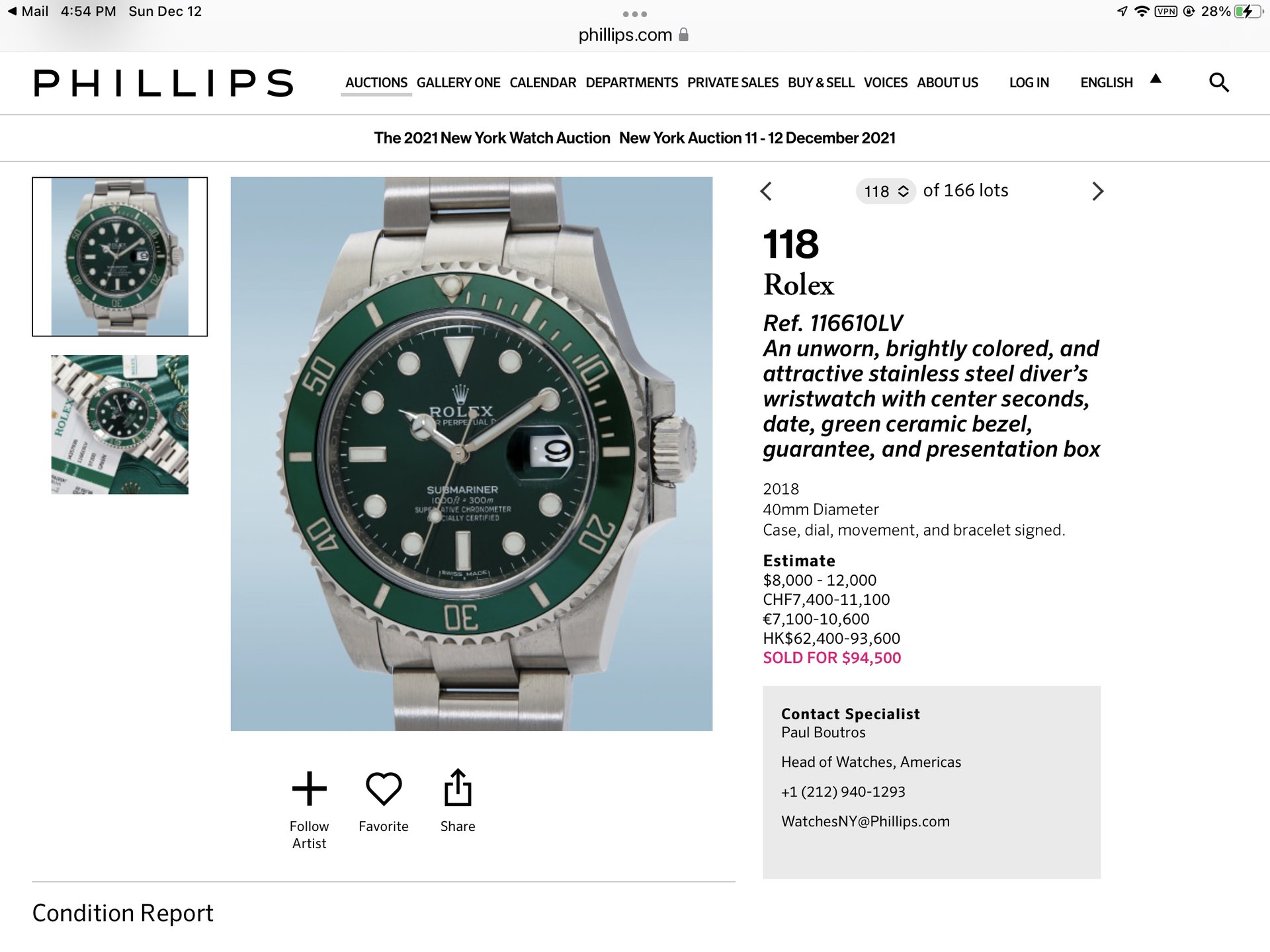The height and width of the screenshot is (952, 1270).
Task: Open the lot number 118 dropdown
Action: tap(886, 192)
